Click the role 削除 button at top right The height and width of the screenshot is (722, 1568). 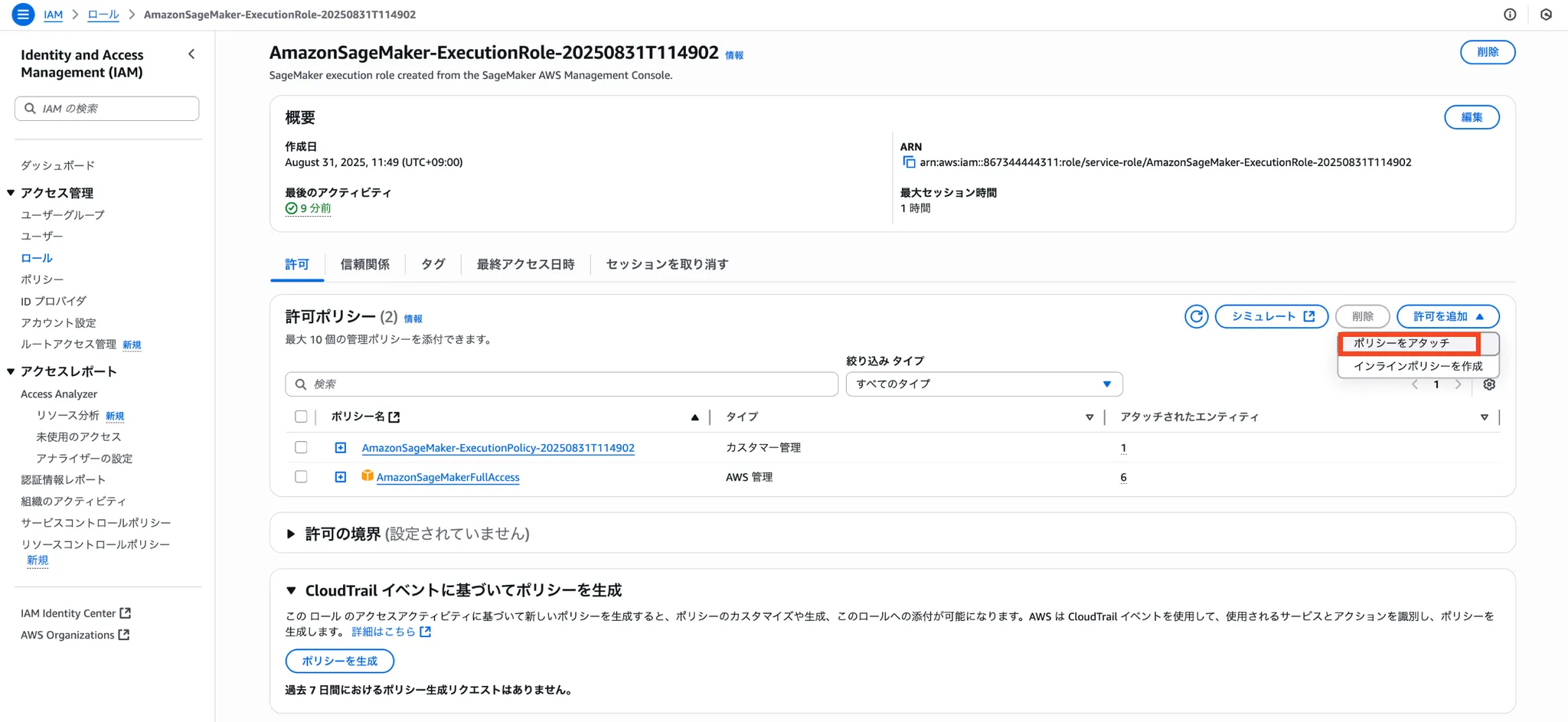click(x=1488, y=52)
